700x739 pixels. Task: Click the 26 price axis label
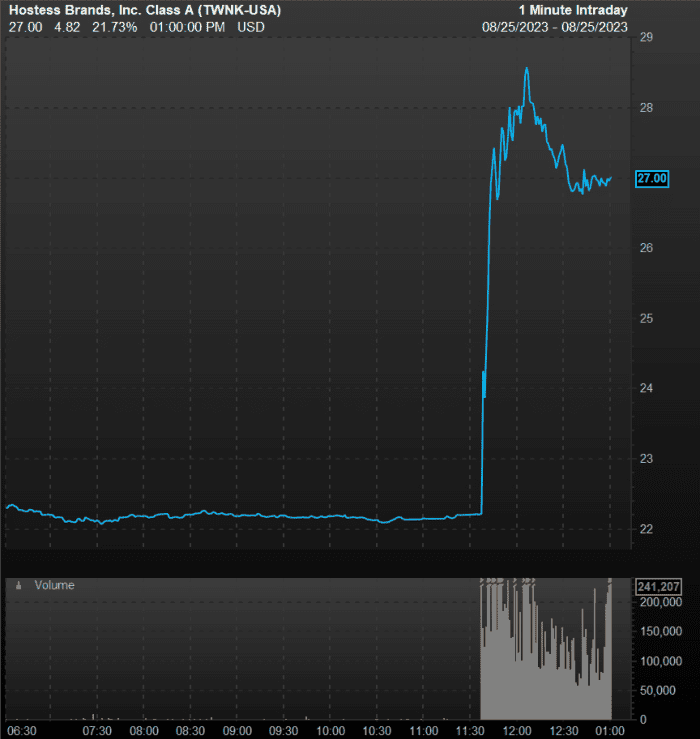pyautogui.click(x=646, y=248)
